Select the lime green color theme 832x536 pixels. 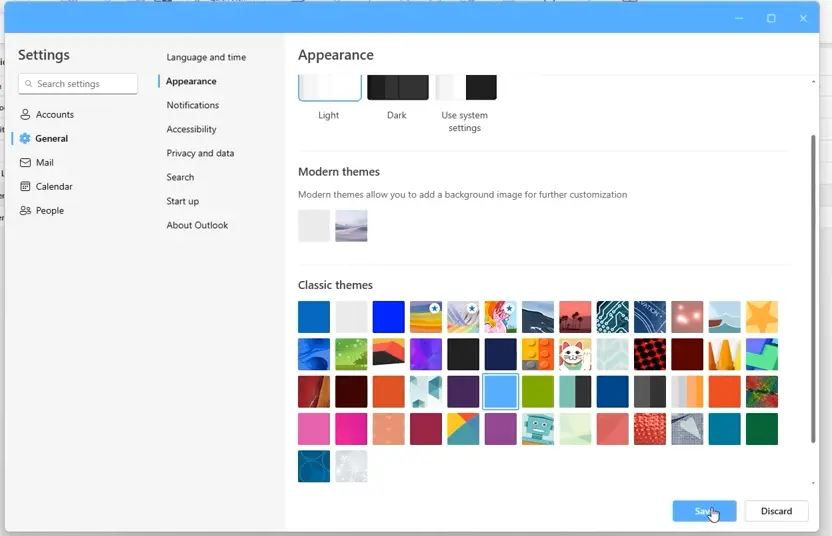(x=538, y=392)
